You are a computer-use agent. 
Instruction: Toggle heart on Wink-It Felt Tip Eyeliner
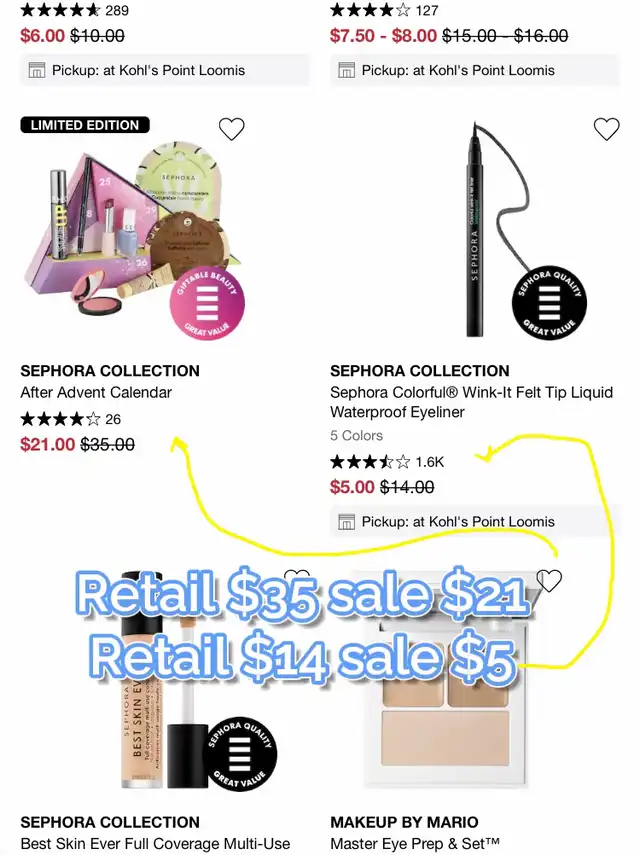tap(606, 129)
